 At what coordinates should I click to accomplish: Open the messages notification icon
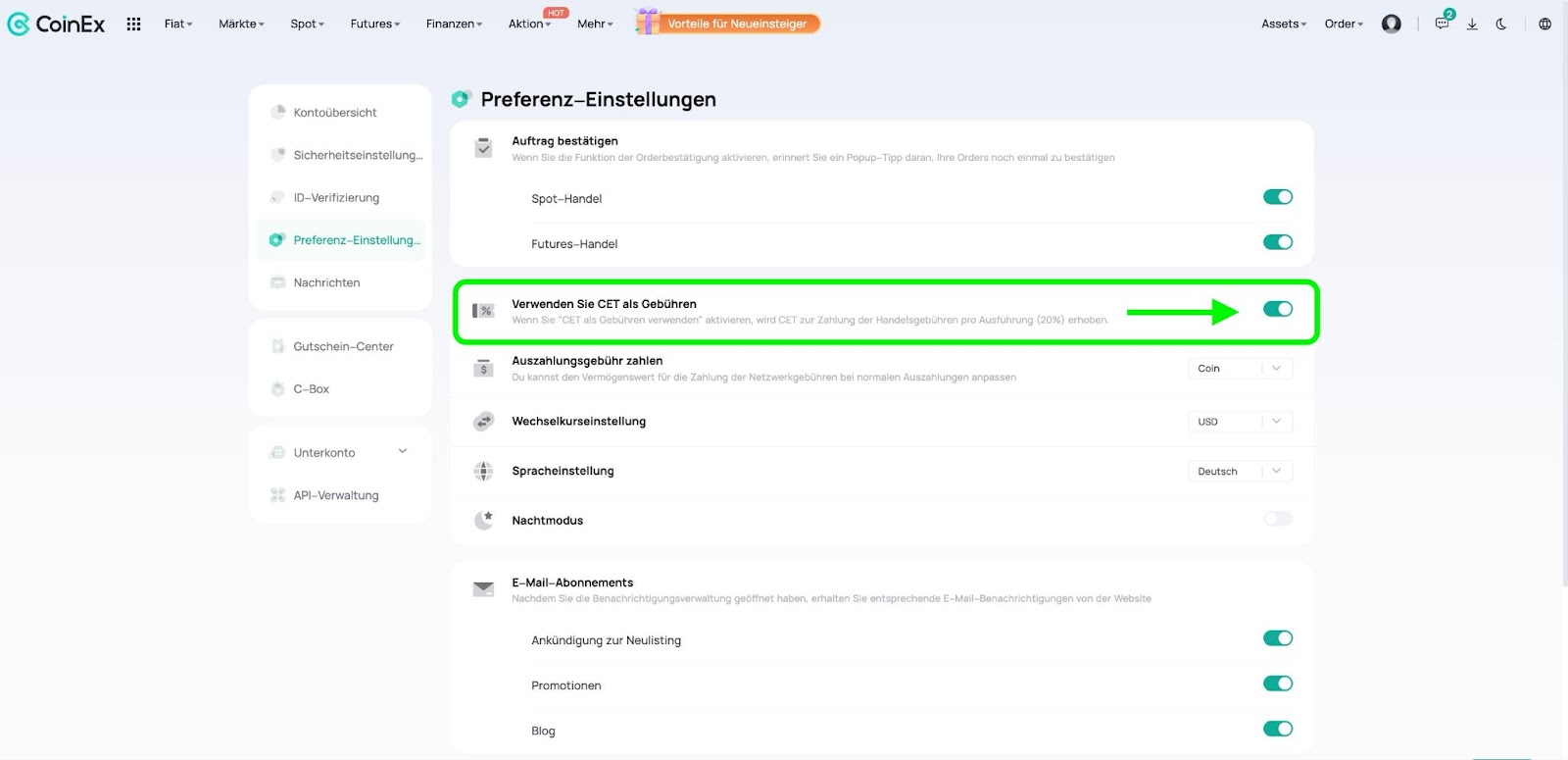1443,23
